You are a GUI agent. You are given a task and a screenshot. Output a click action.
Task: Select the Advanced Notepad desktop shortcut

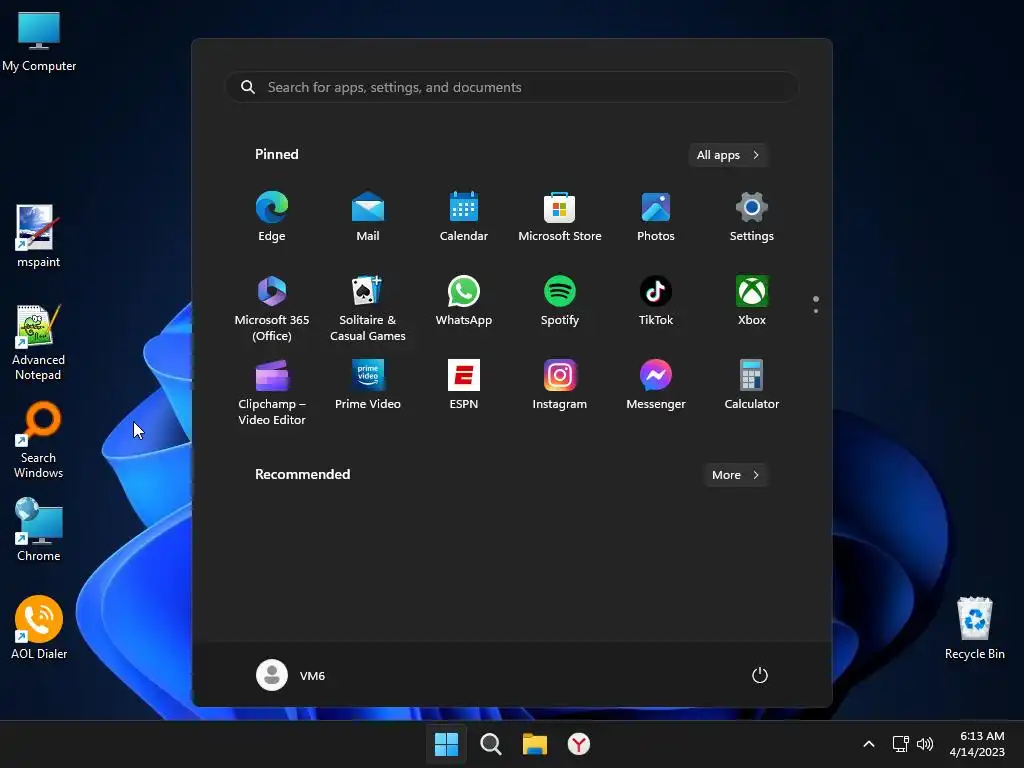pos(38,342)
